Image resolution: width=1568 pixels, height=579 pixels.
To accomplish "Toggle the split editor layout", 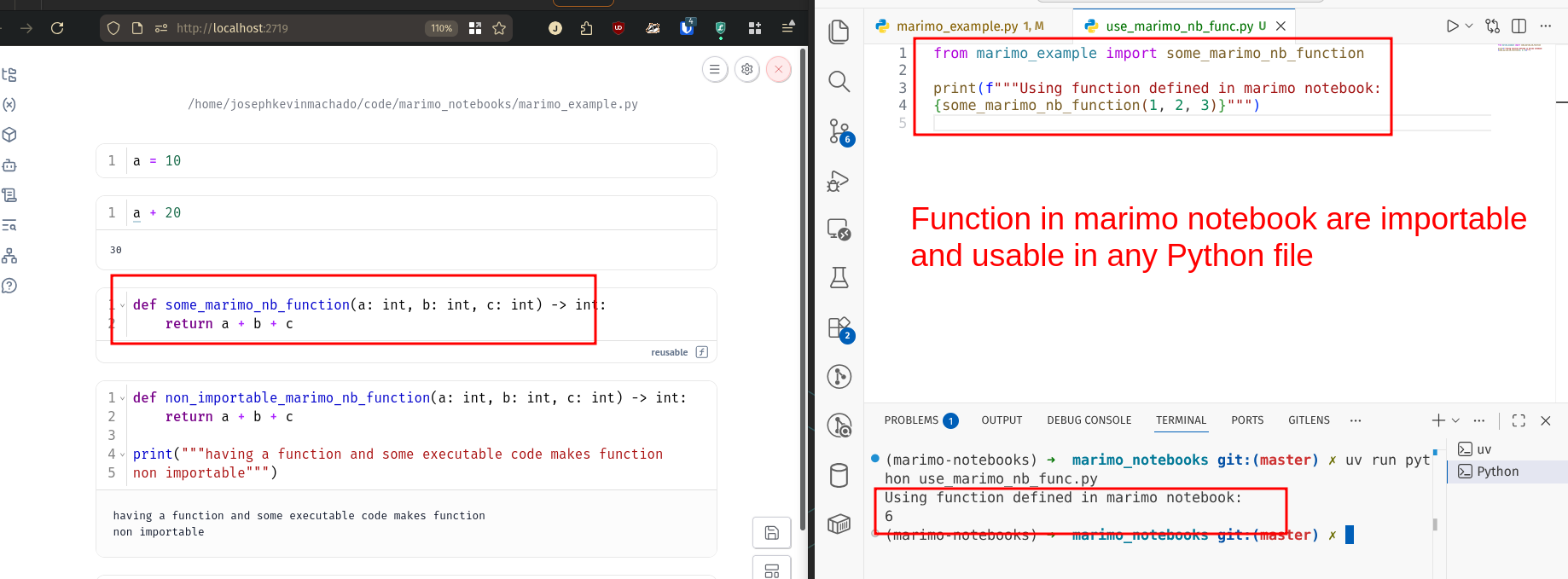I will [1519, 26].
